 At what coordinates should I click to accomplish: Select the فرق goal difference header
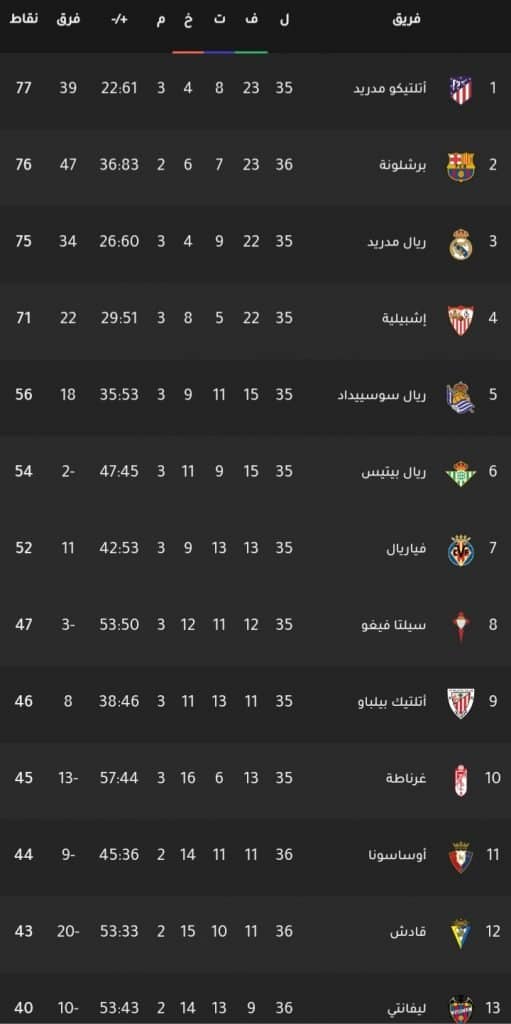click(68, 19)
